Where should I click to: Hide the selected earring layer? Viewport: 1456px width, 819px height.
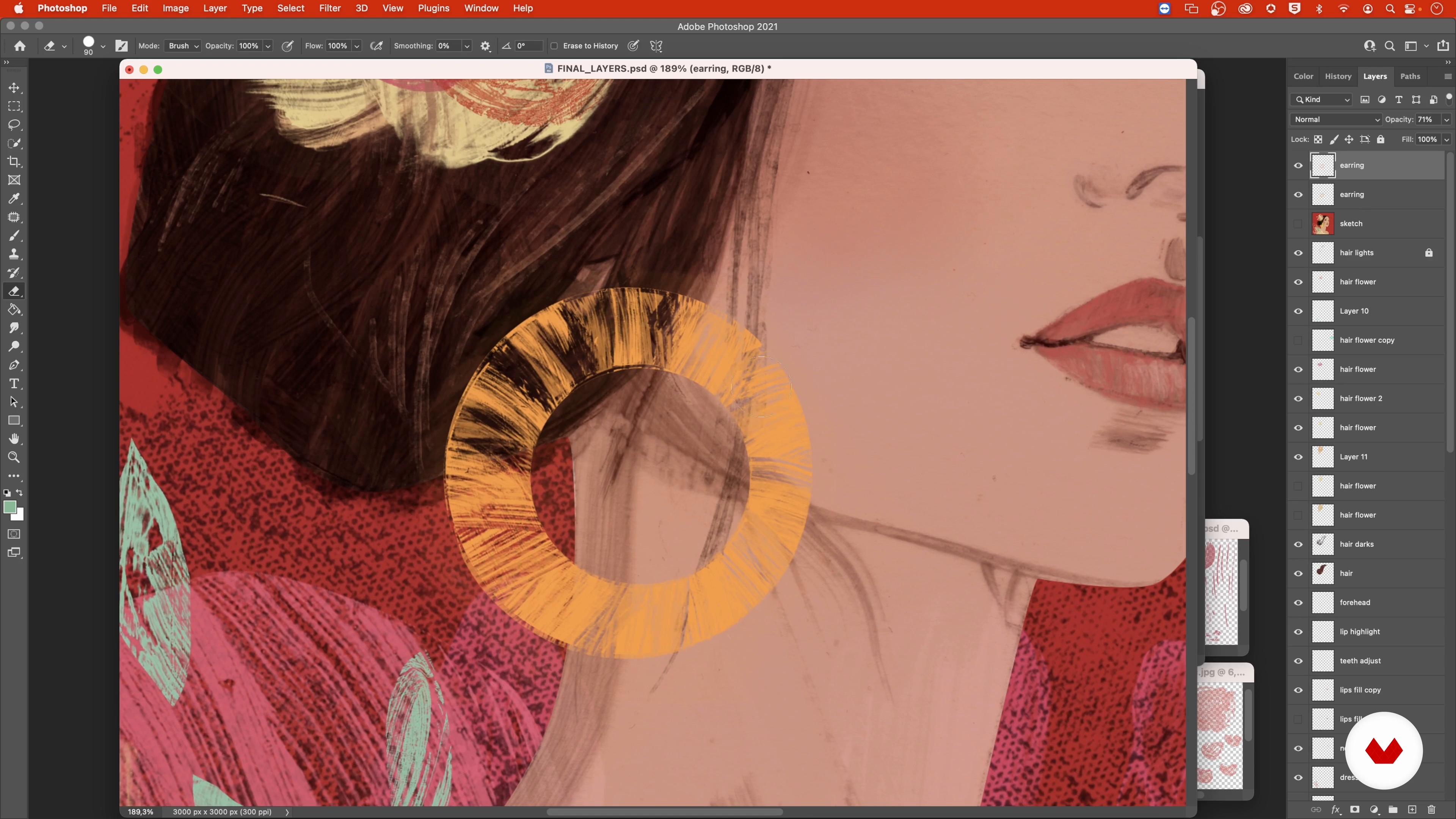click(x=1298, y=166)
